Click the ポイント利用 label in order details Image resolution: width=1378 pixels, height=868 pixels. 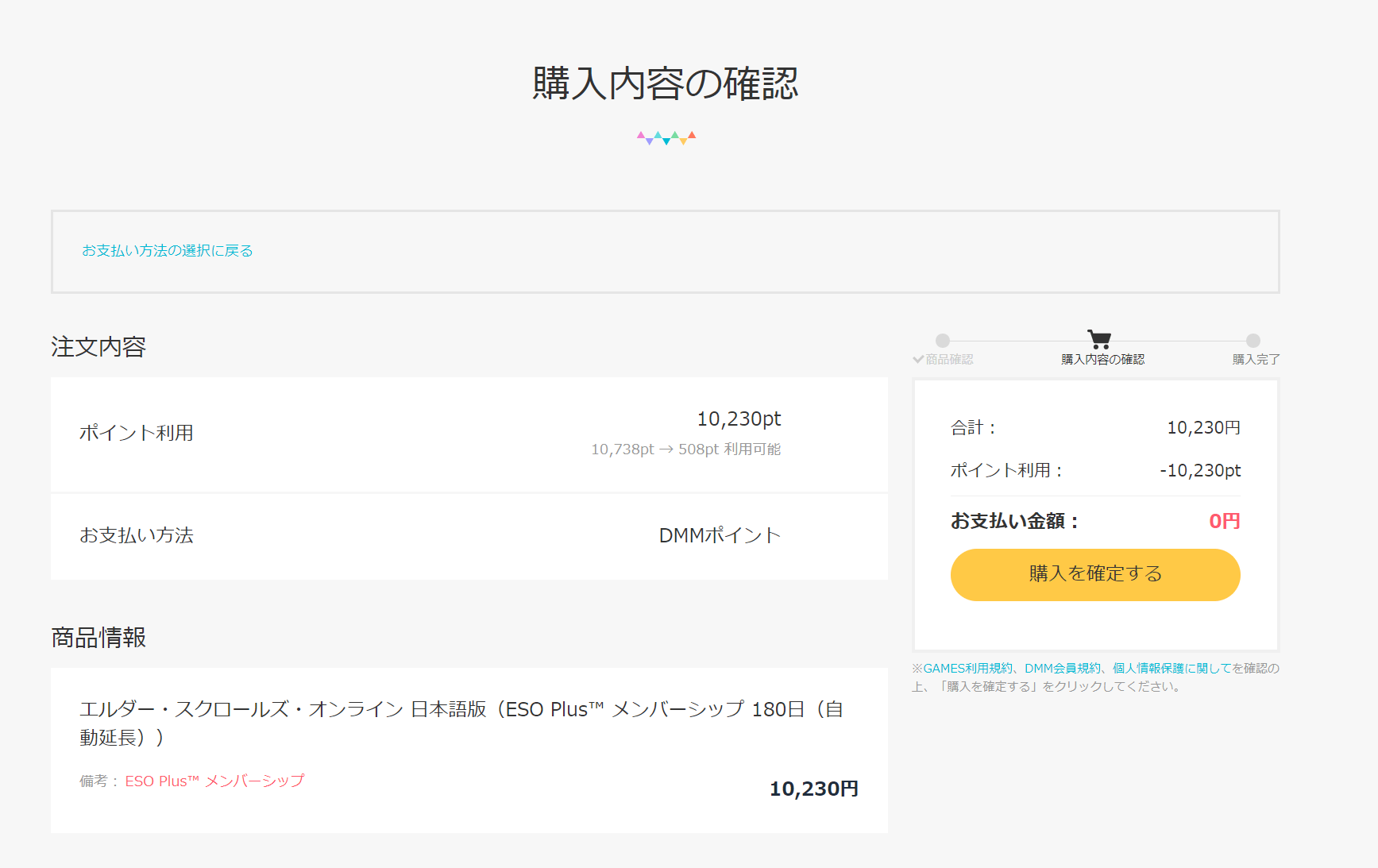tap(137, 433)
